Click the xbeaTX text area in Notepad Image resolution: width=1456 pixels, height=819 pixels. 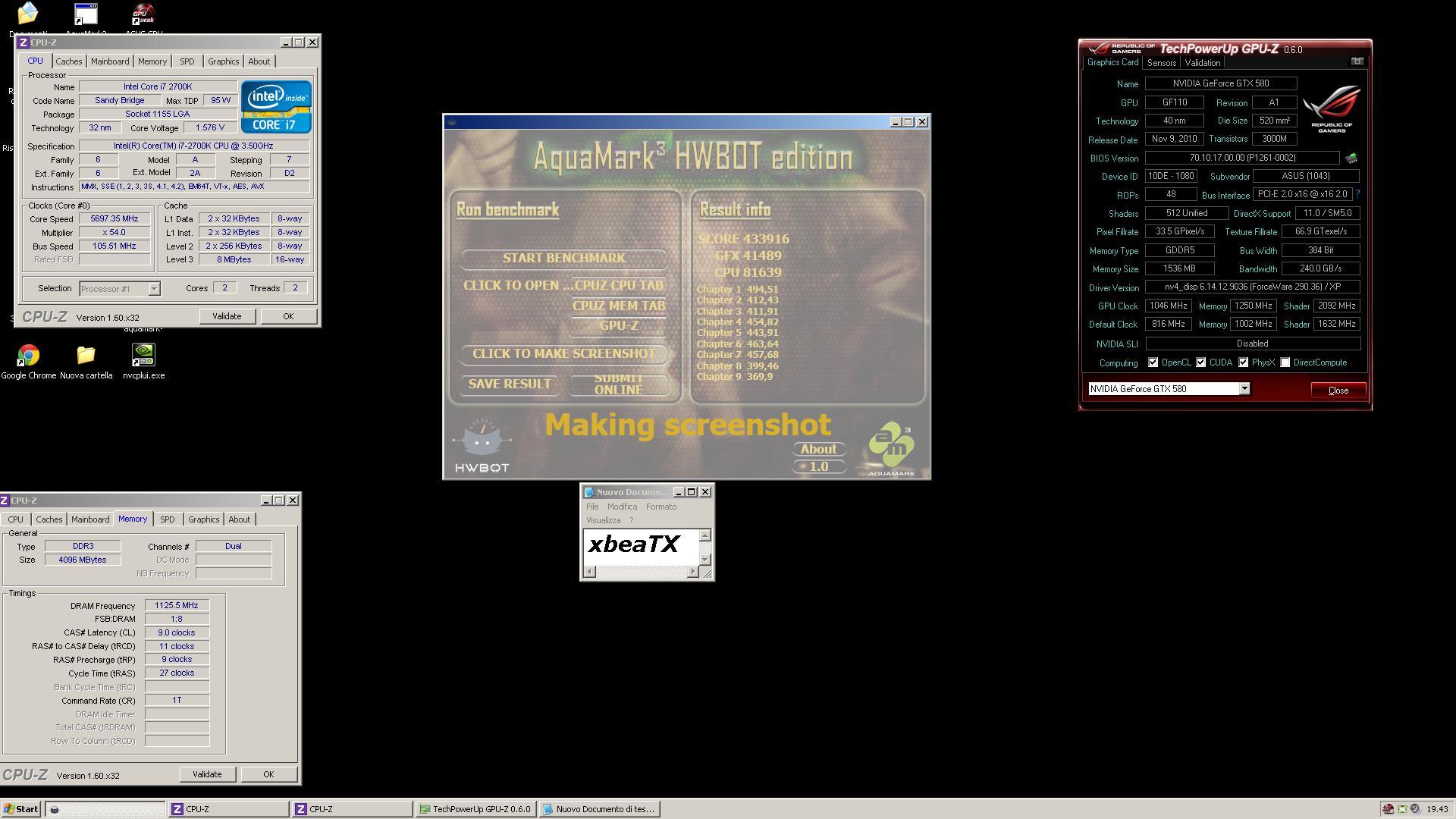click(641, 547)
